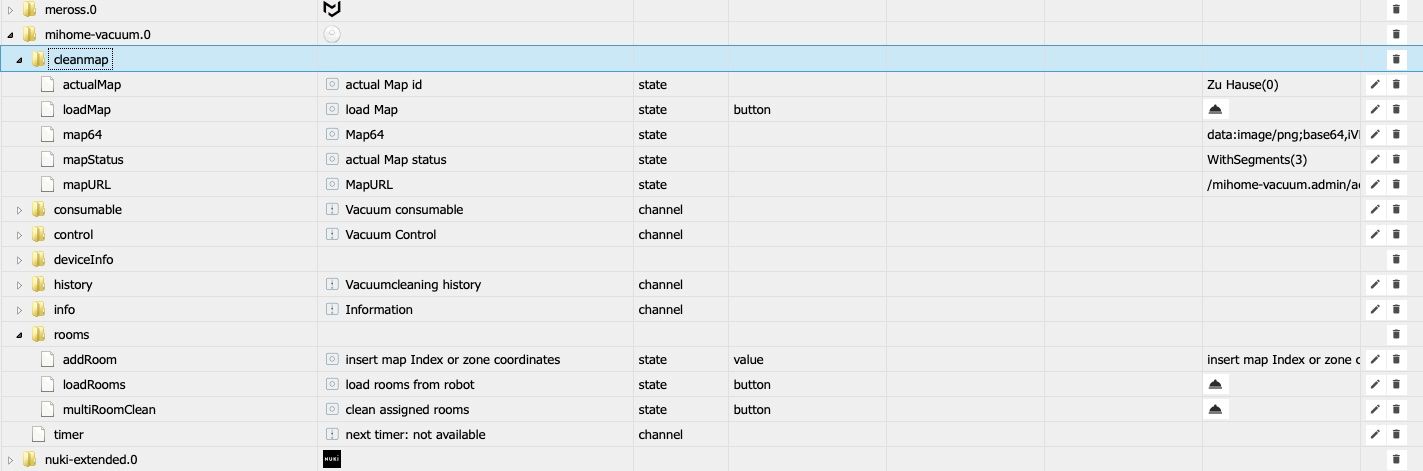Edit the history channel with pencil icon
Image resolution: width=1423 pixels, height=471 pixels.
click(1375, 285)
